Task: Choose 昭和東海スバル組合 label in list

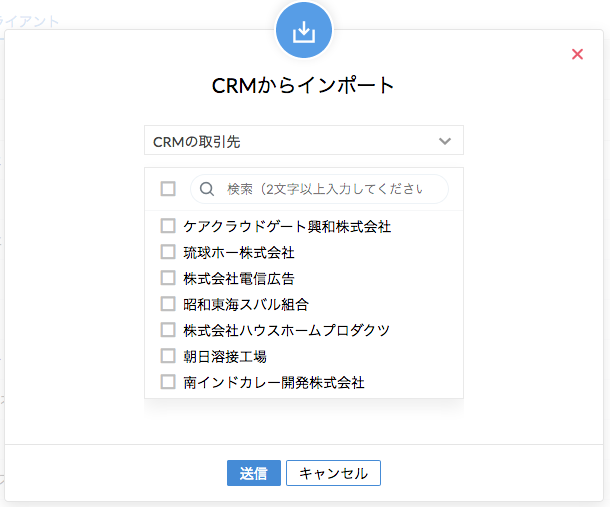Action: (x=246, y=305)
